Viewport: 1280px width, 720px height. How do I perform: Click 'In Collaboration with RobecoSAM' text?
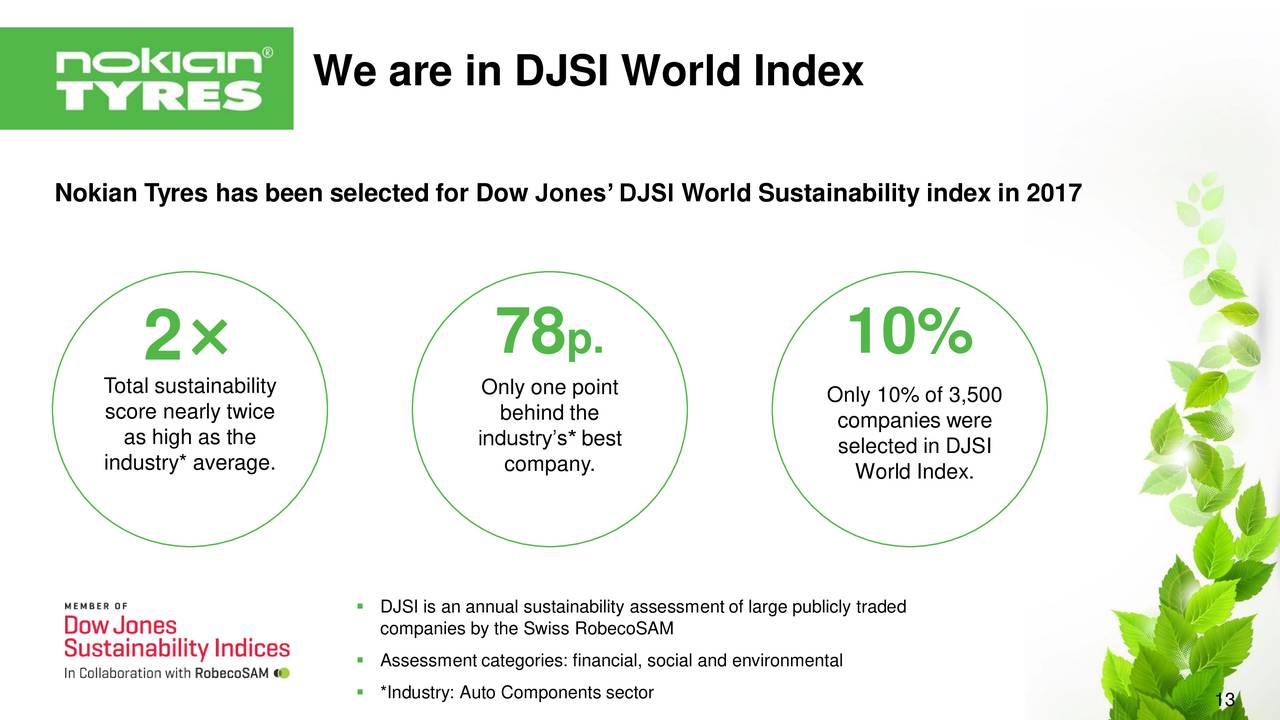[167, 673]
